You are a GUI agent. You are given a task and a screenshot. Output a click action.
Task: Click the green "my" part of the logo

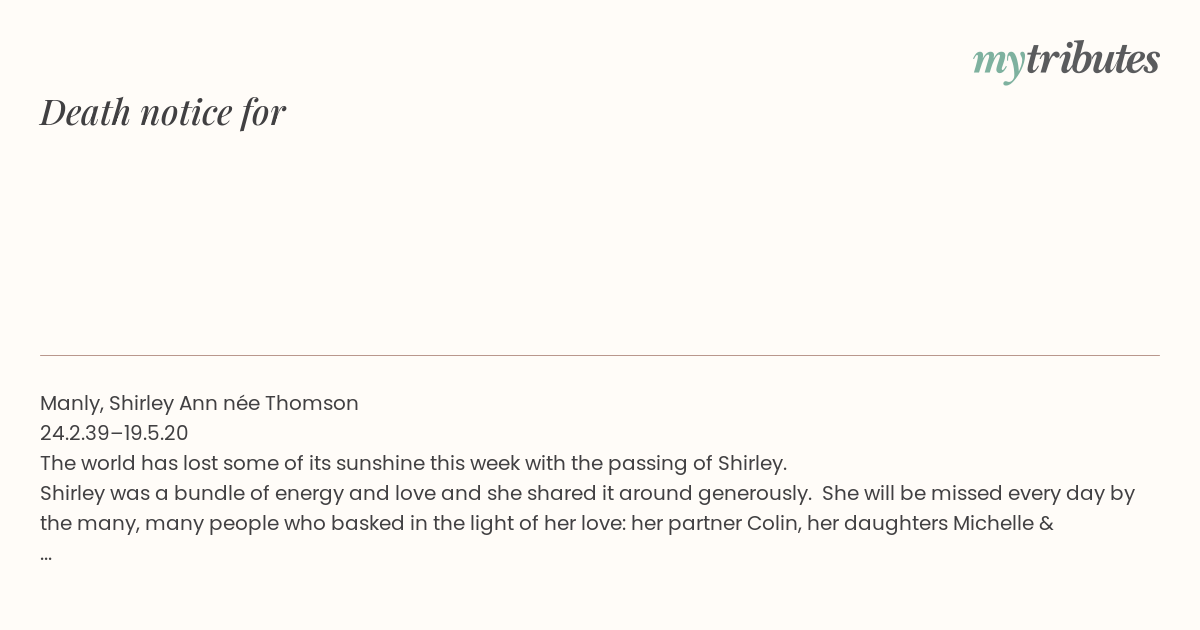tap(998, 61)
